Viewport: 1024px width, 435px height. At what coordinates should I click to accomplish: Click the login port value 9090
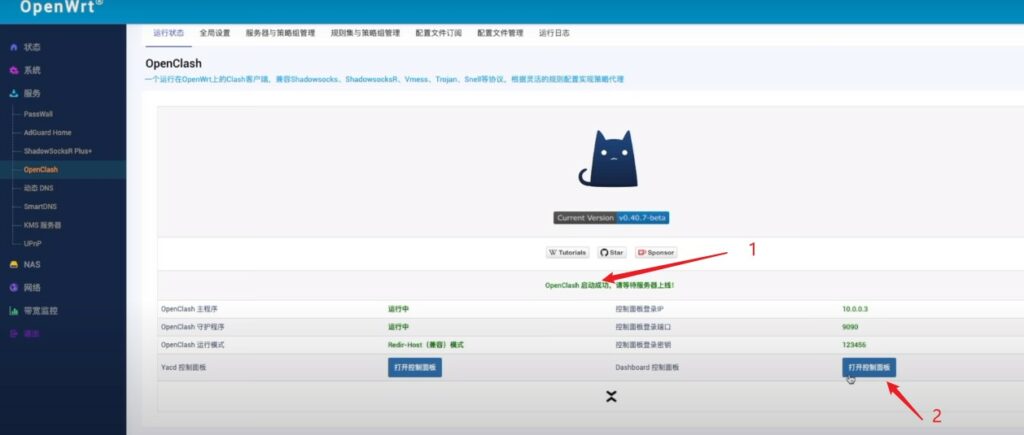pos(850,327)
